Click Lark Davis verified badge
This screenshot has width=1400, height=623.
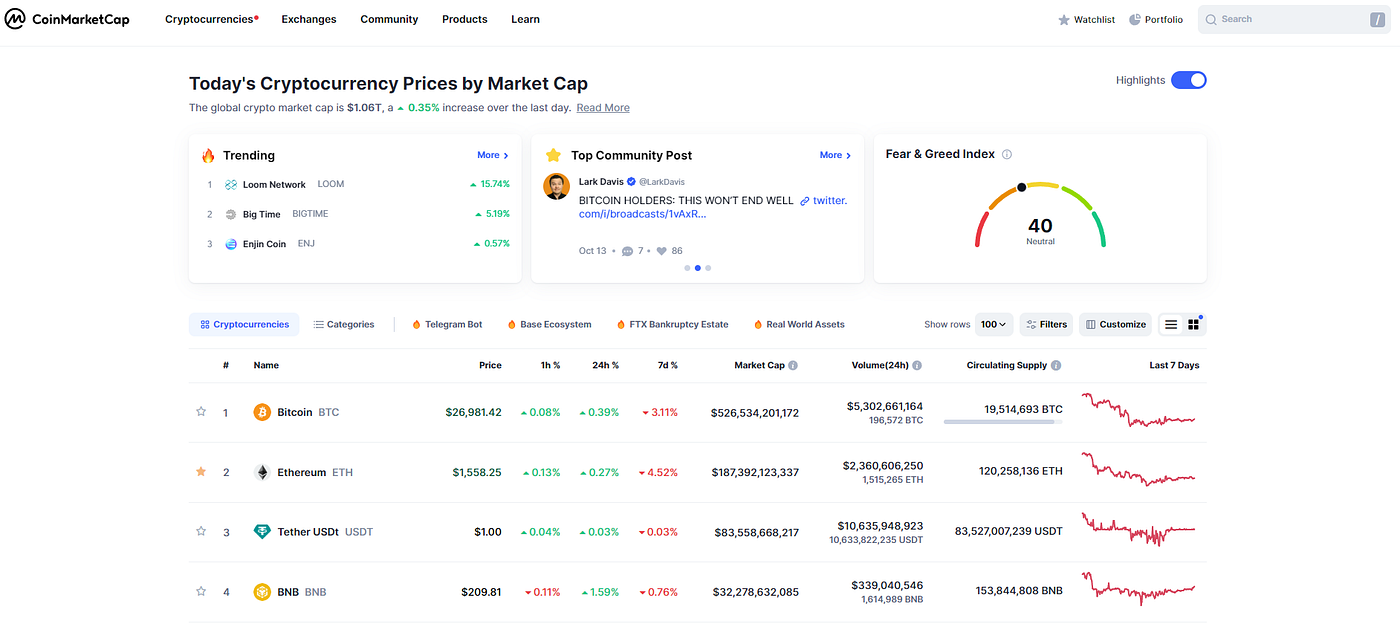click(632, 182)
